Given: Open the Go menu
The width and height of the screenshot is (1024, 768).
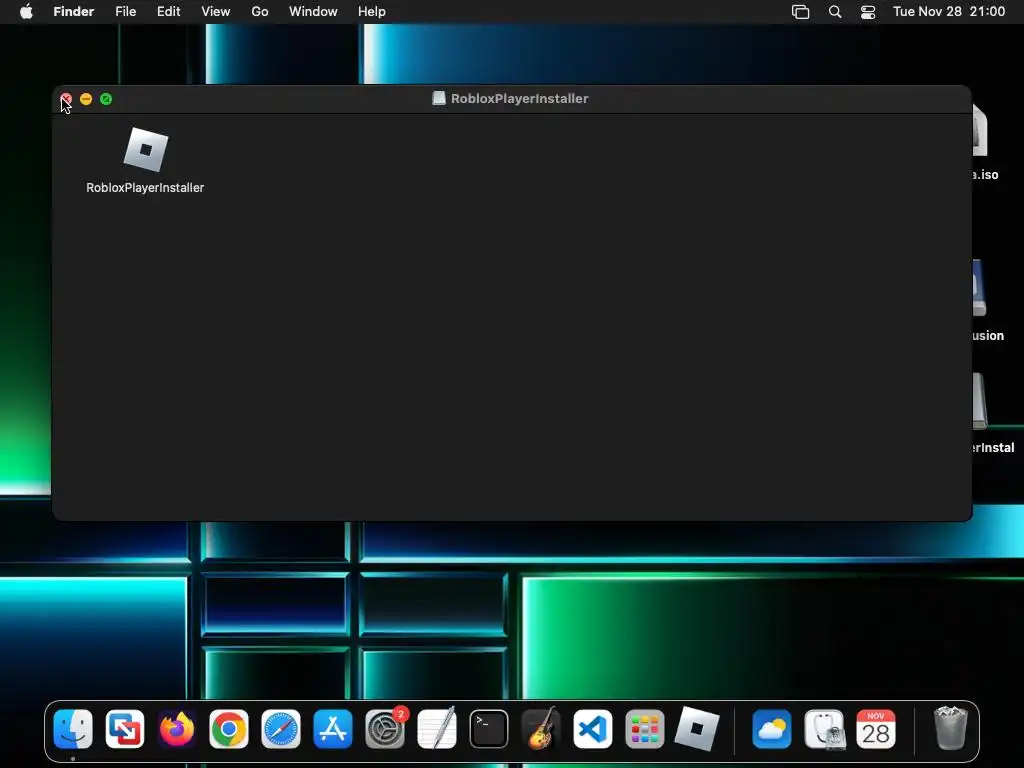Looking at the screenshot, I should (260, 12).
